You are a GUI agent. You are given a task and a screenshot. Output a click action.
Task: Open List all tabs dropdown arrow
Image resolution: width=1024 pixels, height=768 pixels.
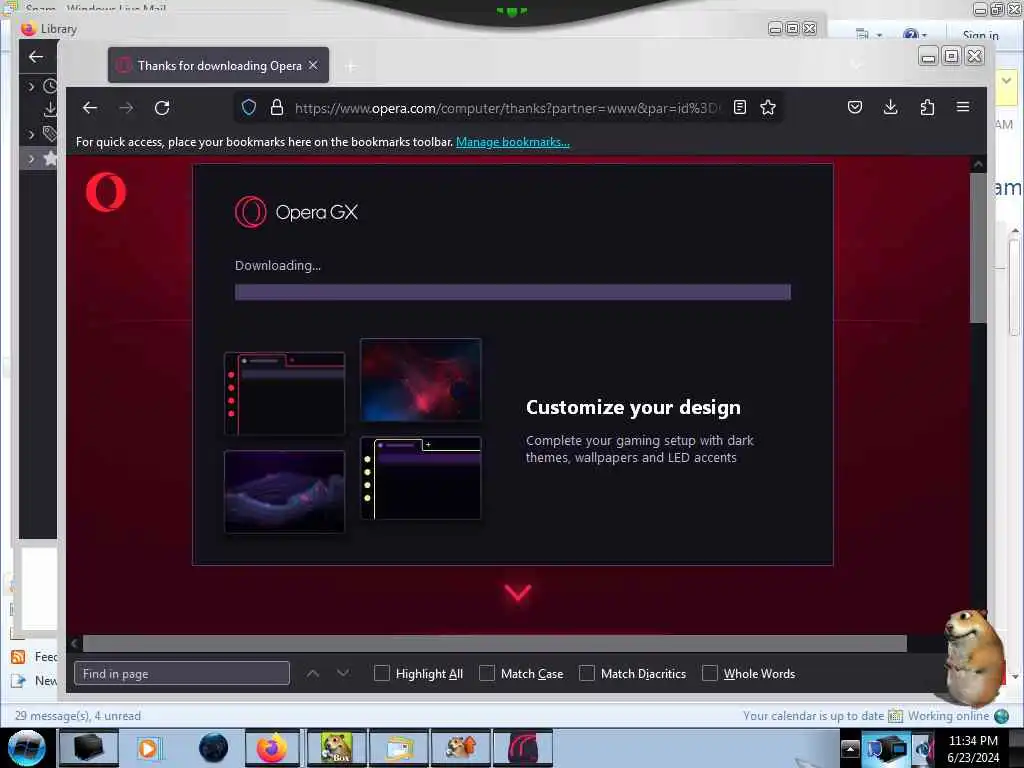coord(857,65)
